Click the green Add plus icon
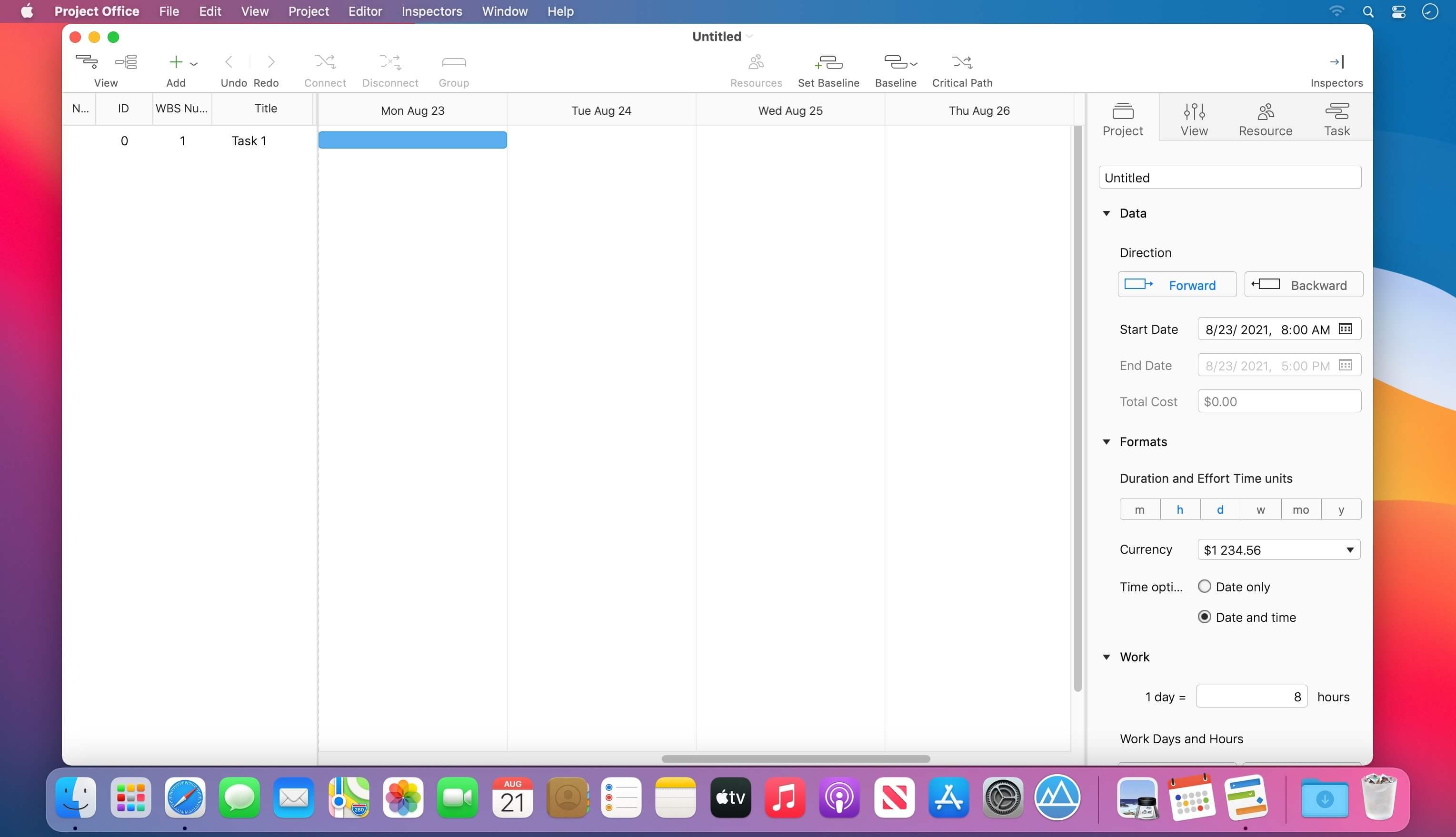 (176, 62)
